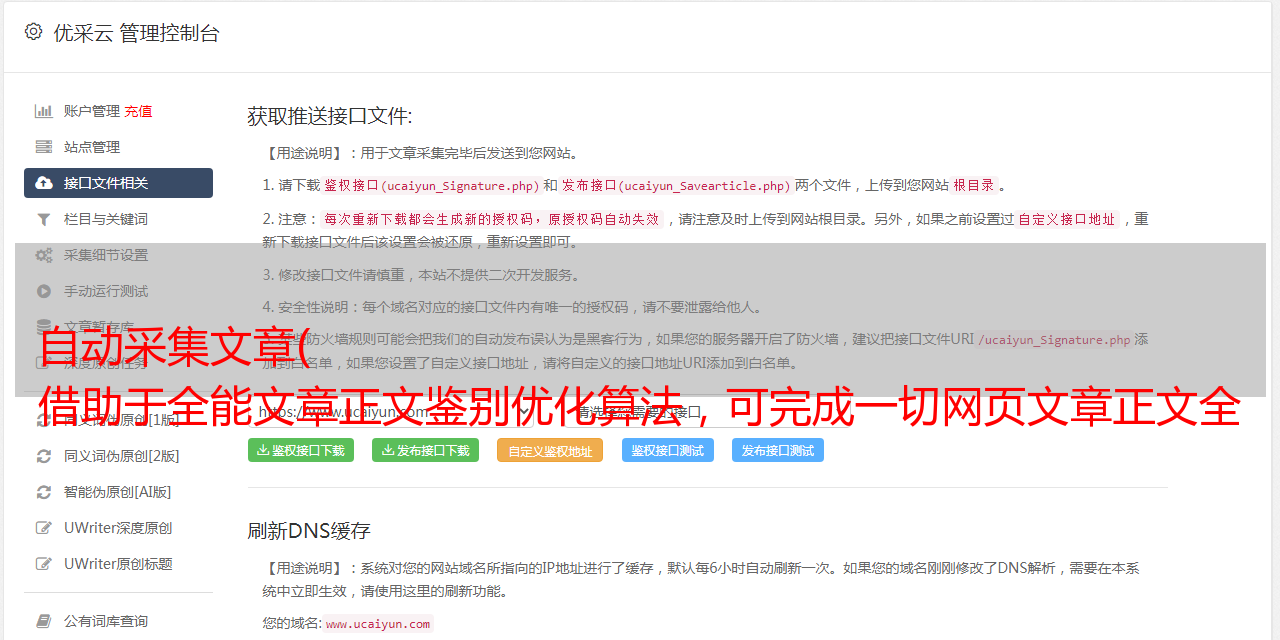This screenshot has height=640, width=1280.
Task: Click the gear icon beside 优采云 管理控制台
Action: (x=33, y=32)
